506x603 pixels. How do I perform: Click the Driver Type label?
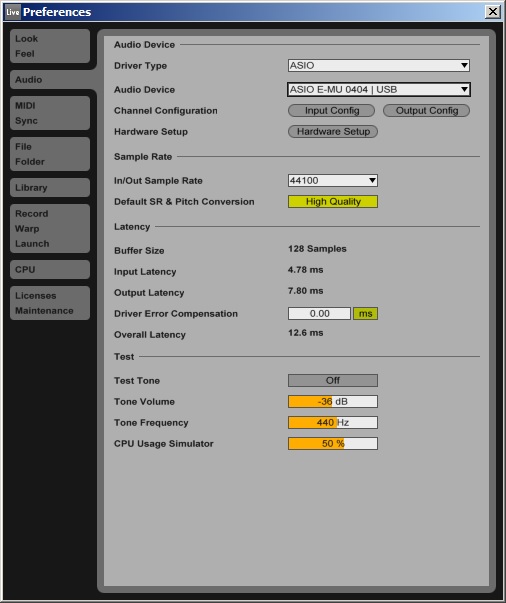point(140,66)
